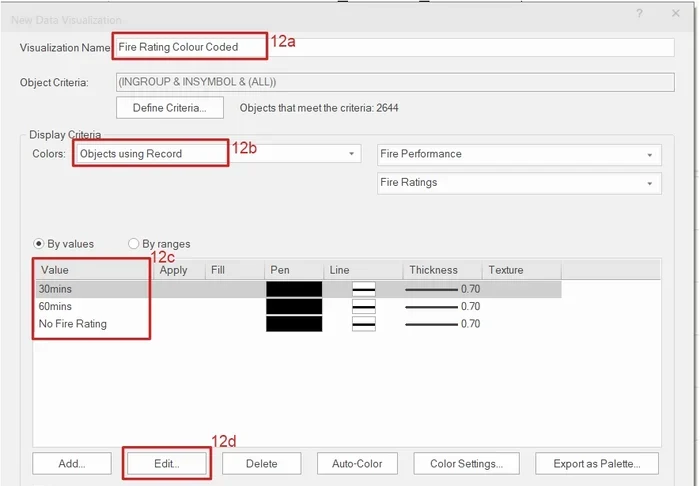700x486 pixels.
Task: Click the help question mark icon
Action: point(640,13)
